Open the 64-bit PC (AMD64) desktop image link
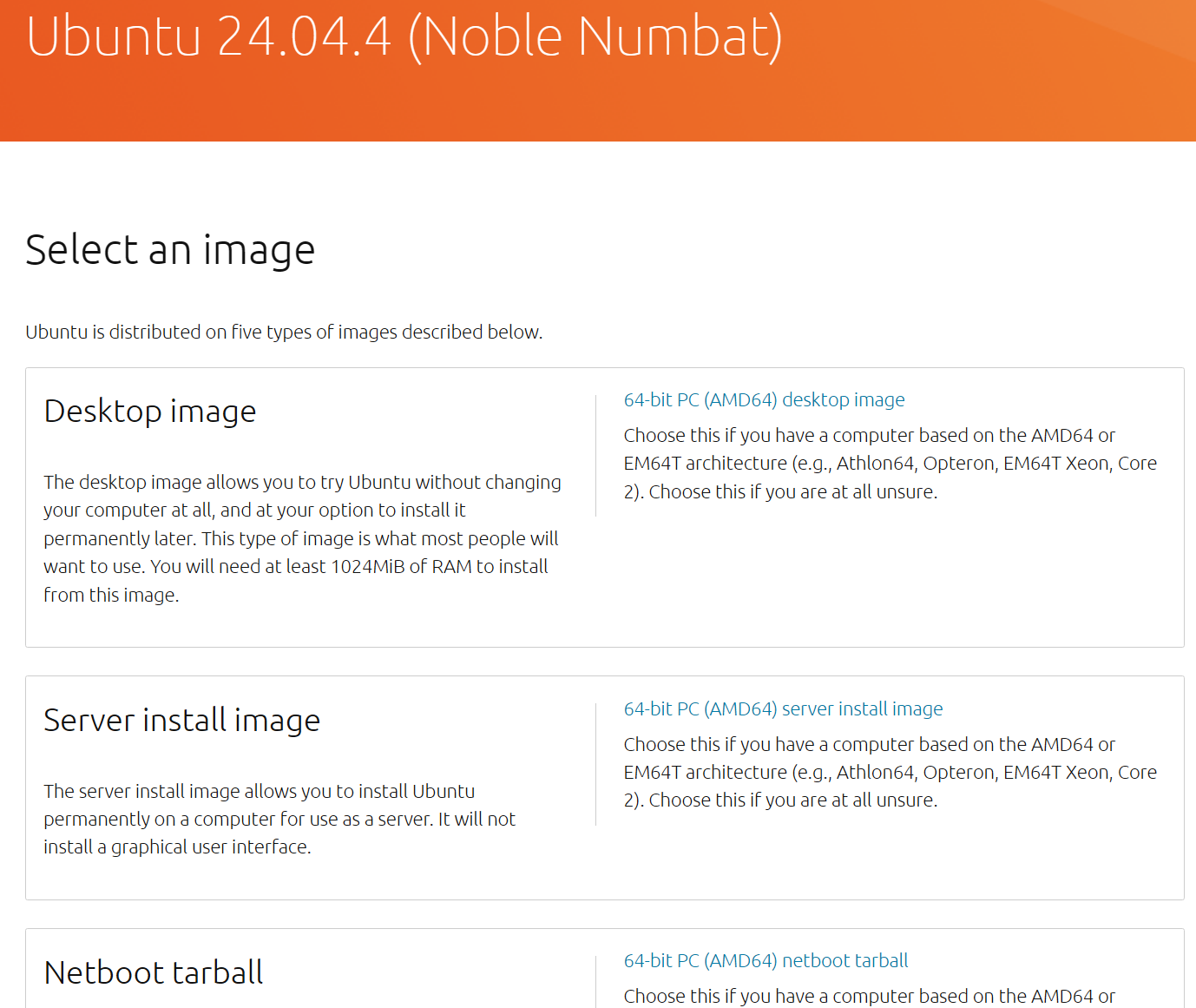The height and width of the screenshot is (1008, 1196). 764,400
